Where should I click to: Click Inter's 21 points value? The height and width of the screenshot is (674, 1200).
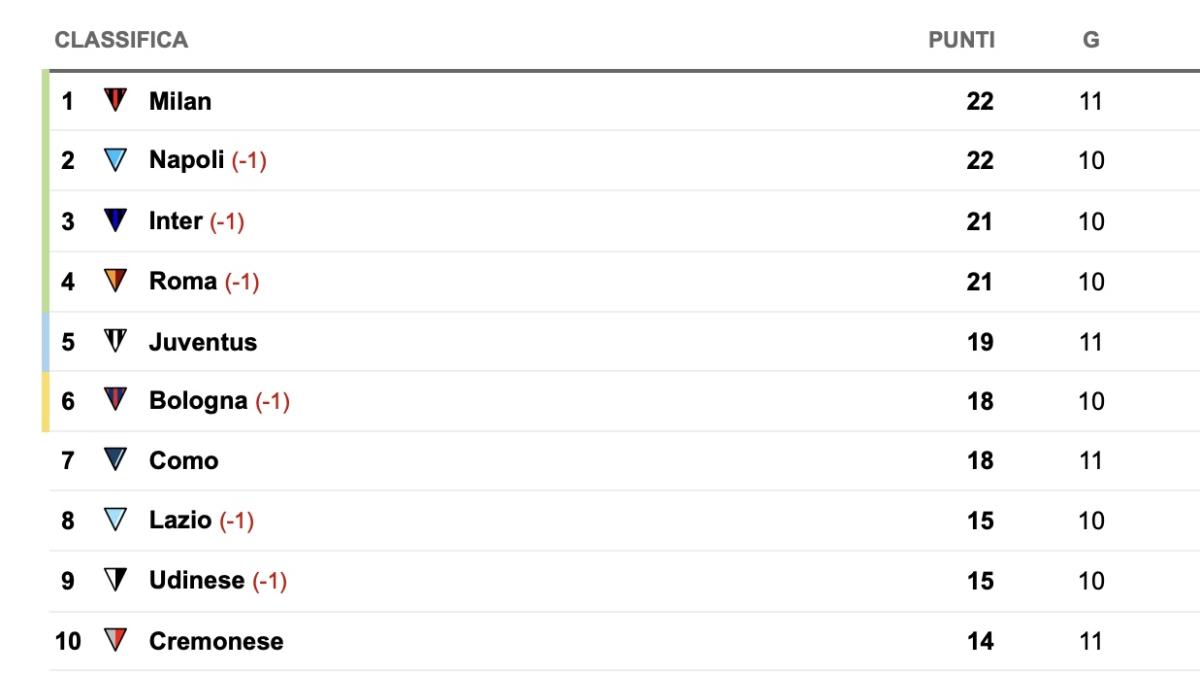(x=980, y=221)
